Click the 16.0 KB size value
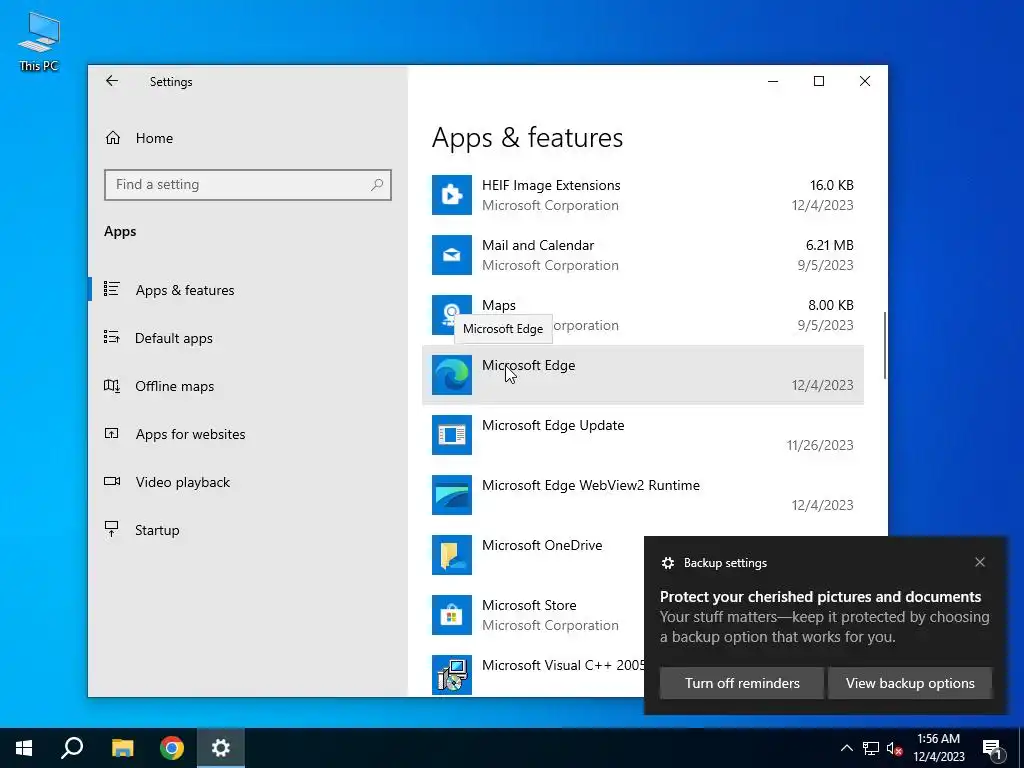Image resolution: width=1024 pixels, height=768 pixels. click(x=831, y=185)
